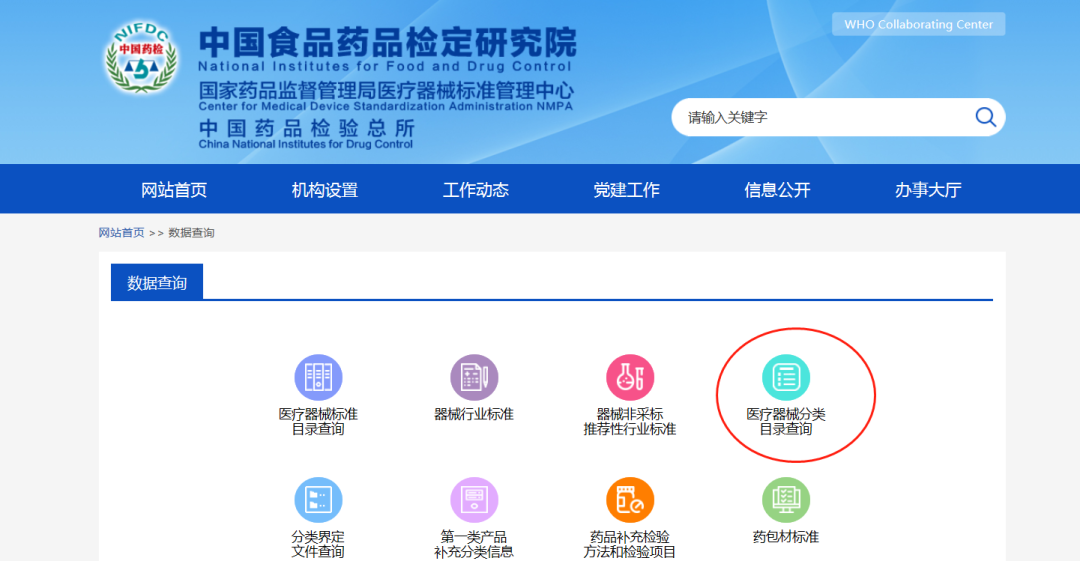This screenshot has width=1080, height=561.
Task: Go to 网站首页 in the navigation bar
Action: [x=174, y=190]
